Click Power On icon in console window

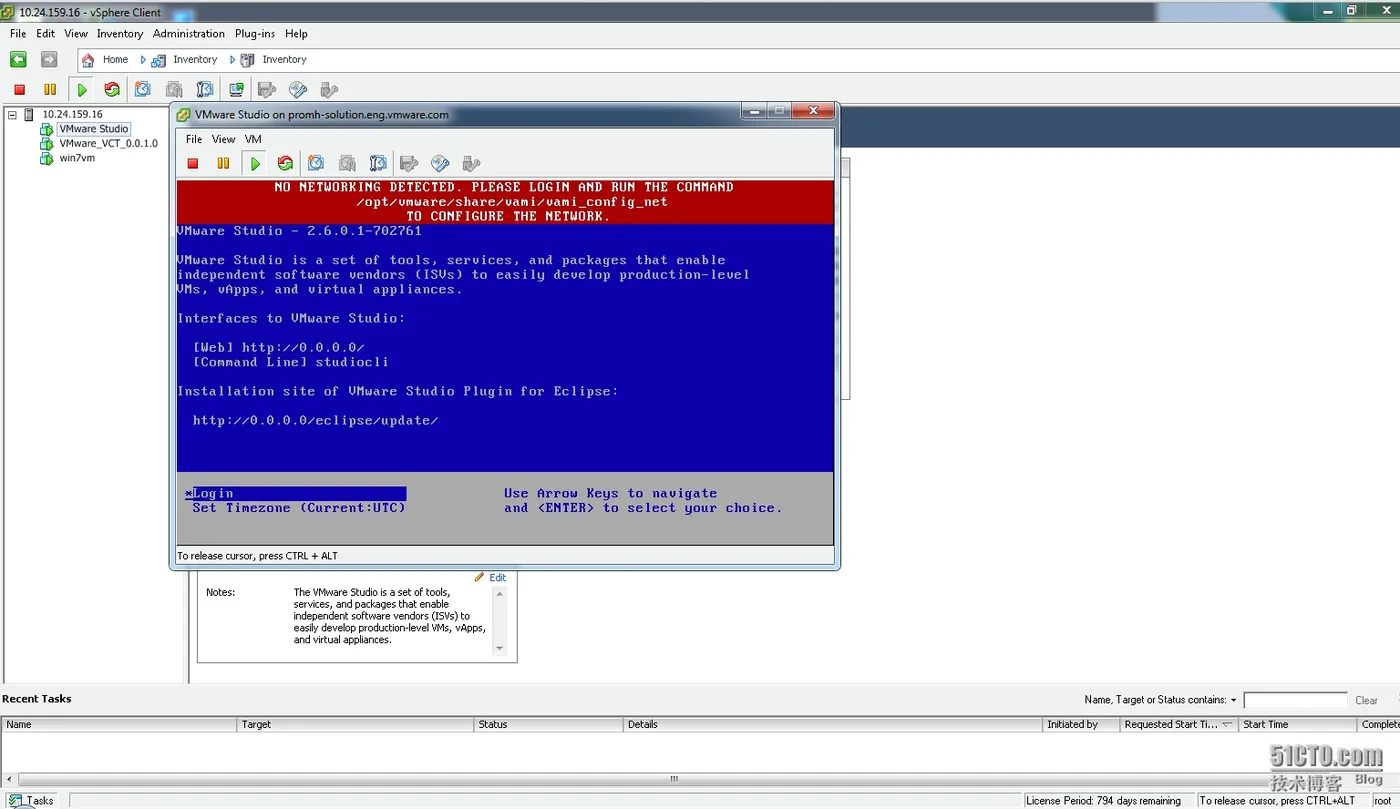[255, 163]
